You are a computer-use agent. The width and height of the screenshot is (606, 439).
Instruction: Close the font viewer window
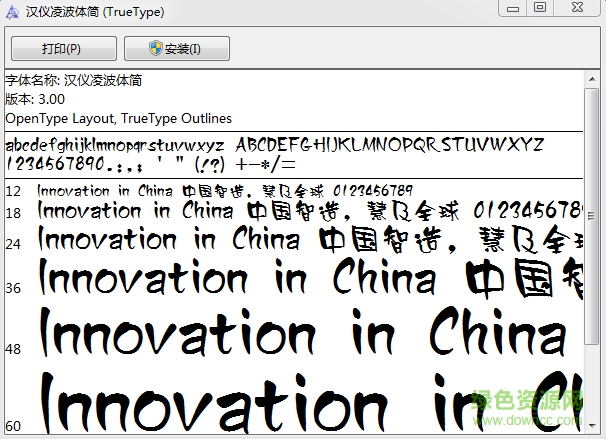tap(577, 8)
